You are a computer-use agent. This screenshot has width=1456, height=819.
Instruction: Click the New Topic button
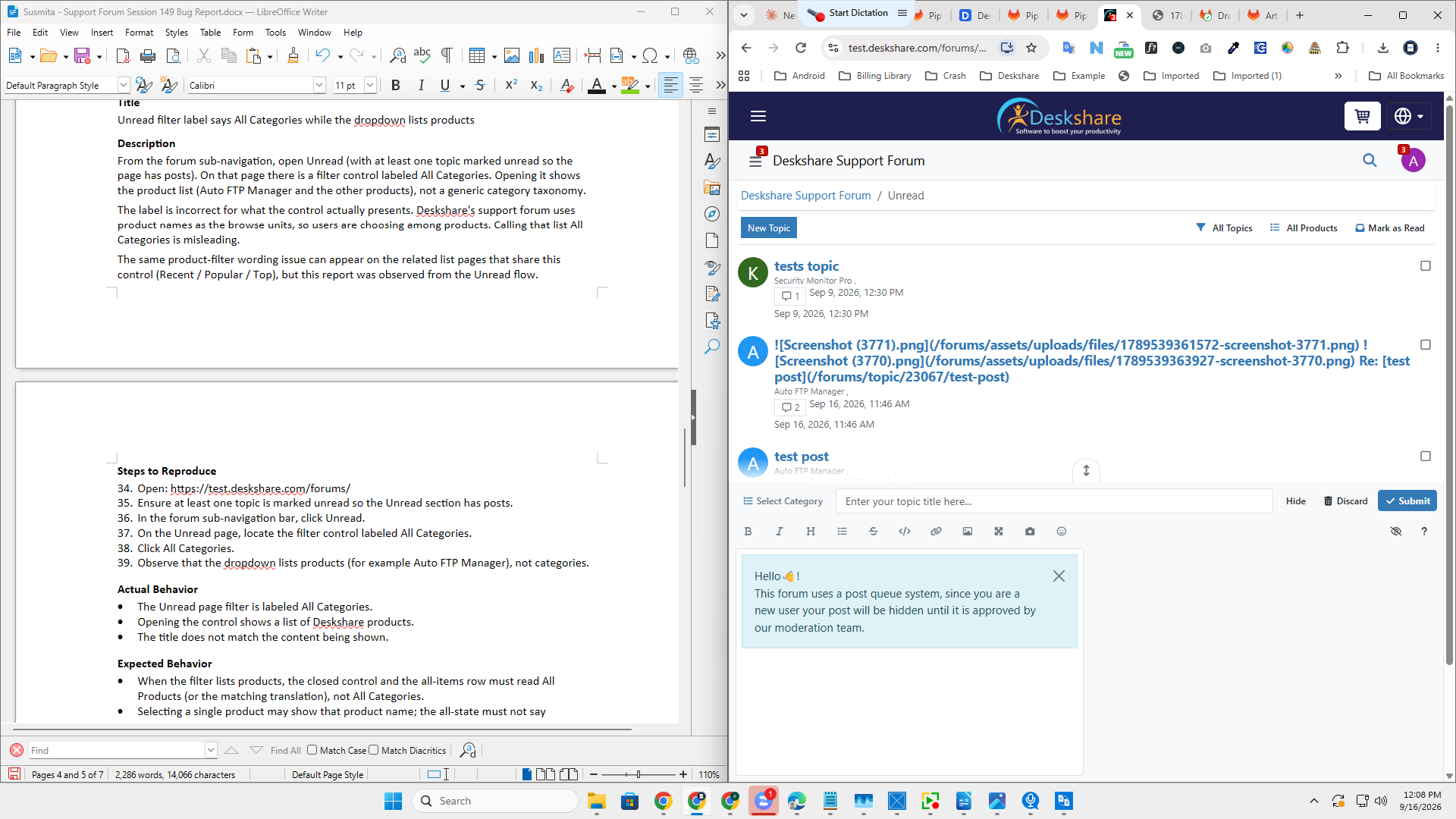click(768, 228)
